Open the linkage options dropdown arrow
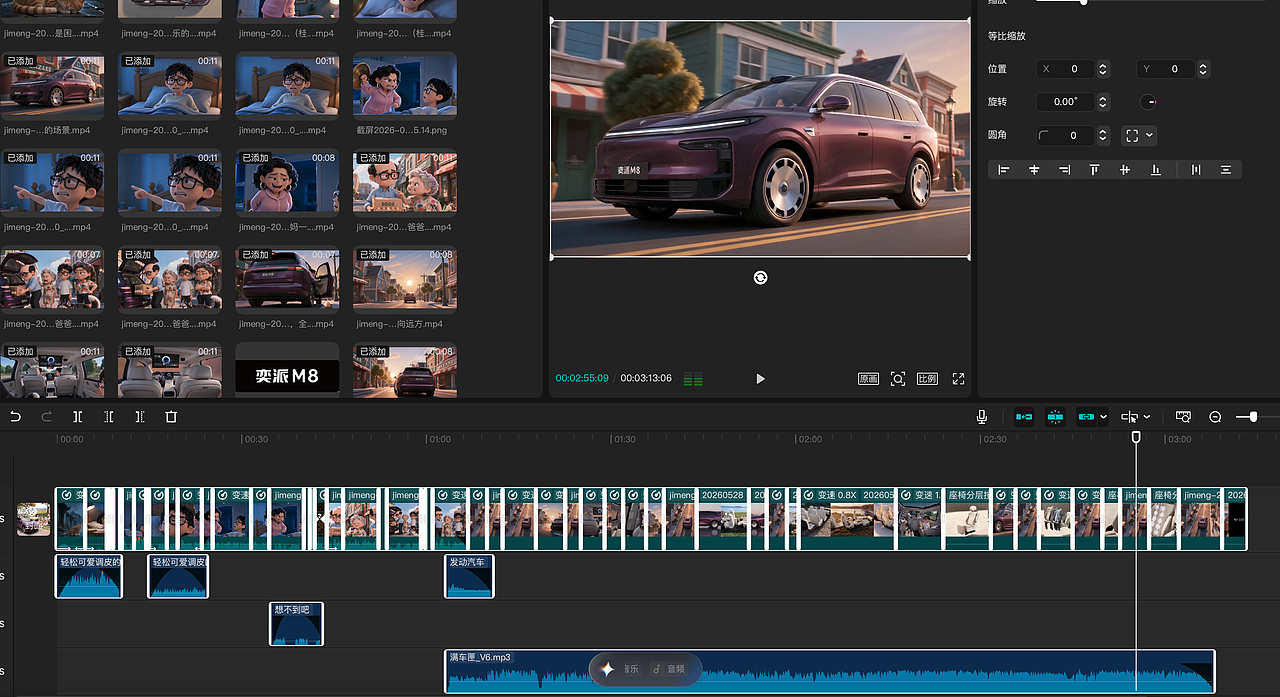The image size is (1280, 697). pos(1103,417)
